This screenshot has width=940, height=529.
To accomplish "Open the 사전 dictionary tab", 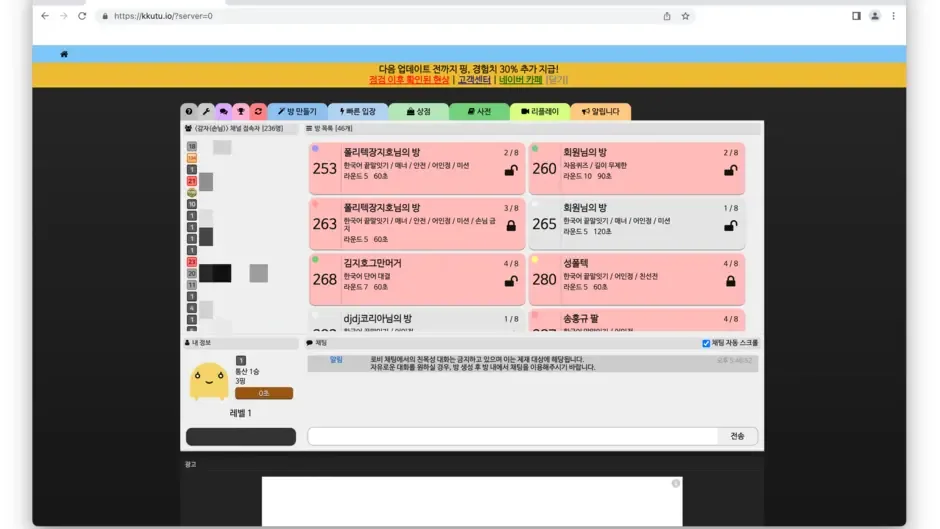I will coord(479,112).
